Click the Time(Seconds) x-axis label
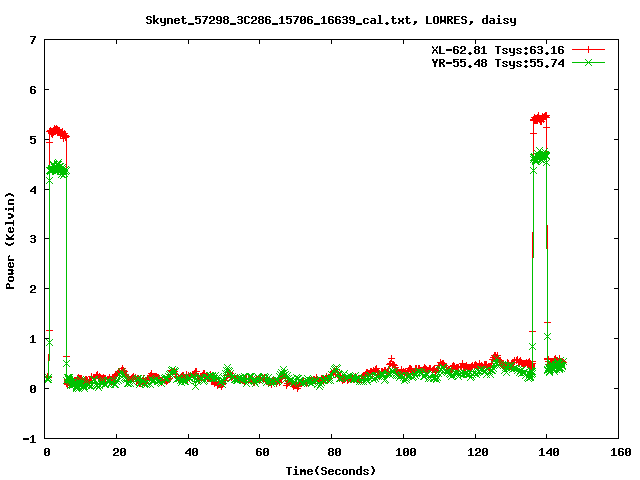This screenshot has width=640, height=480. click(330, 471)
